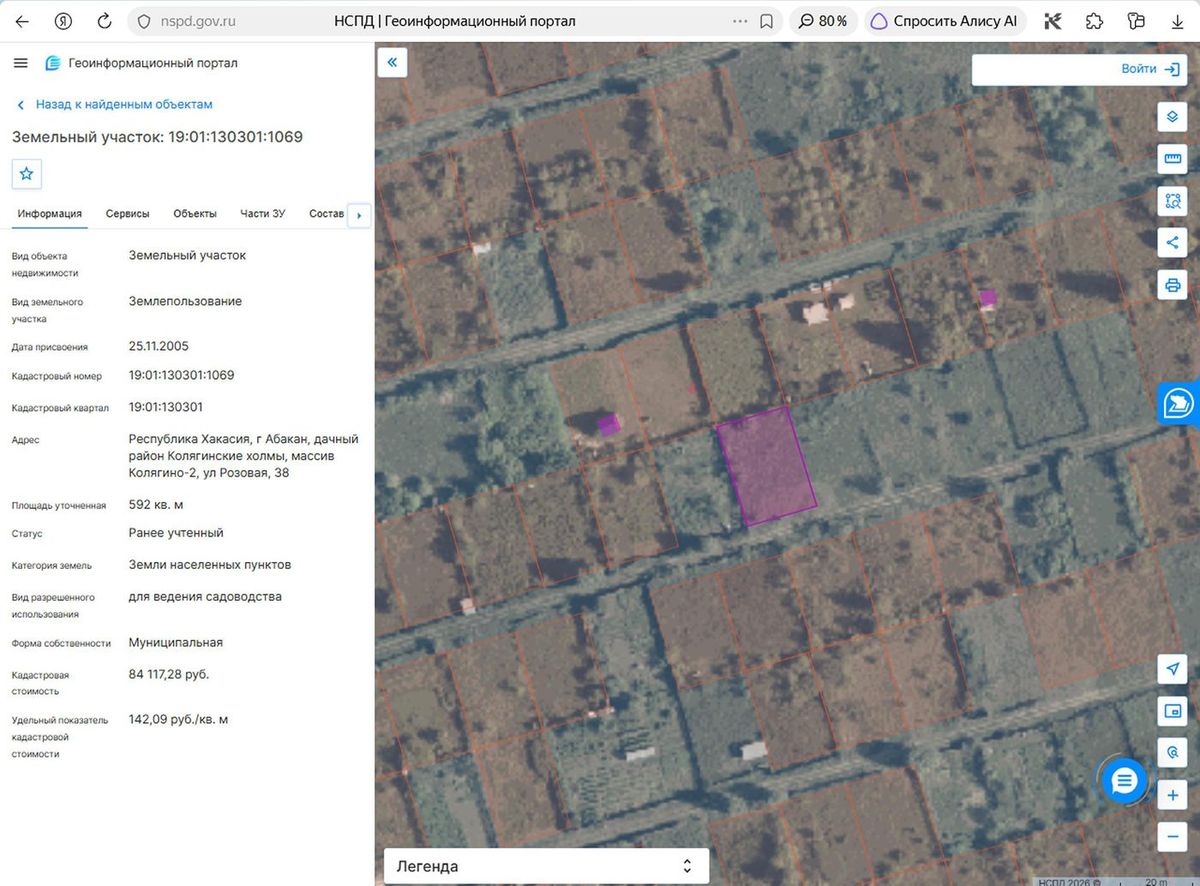Open the Yandex home button

63,21
